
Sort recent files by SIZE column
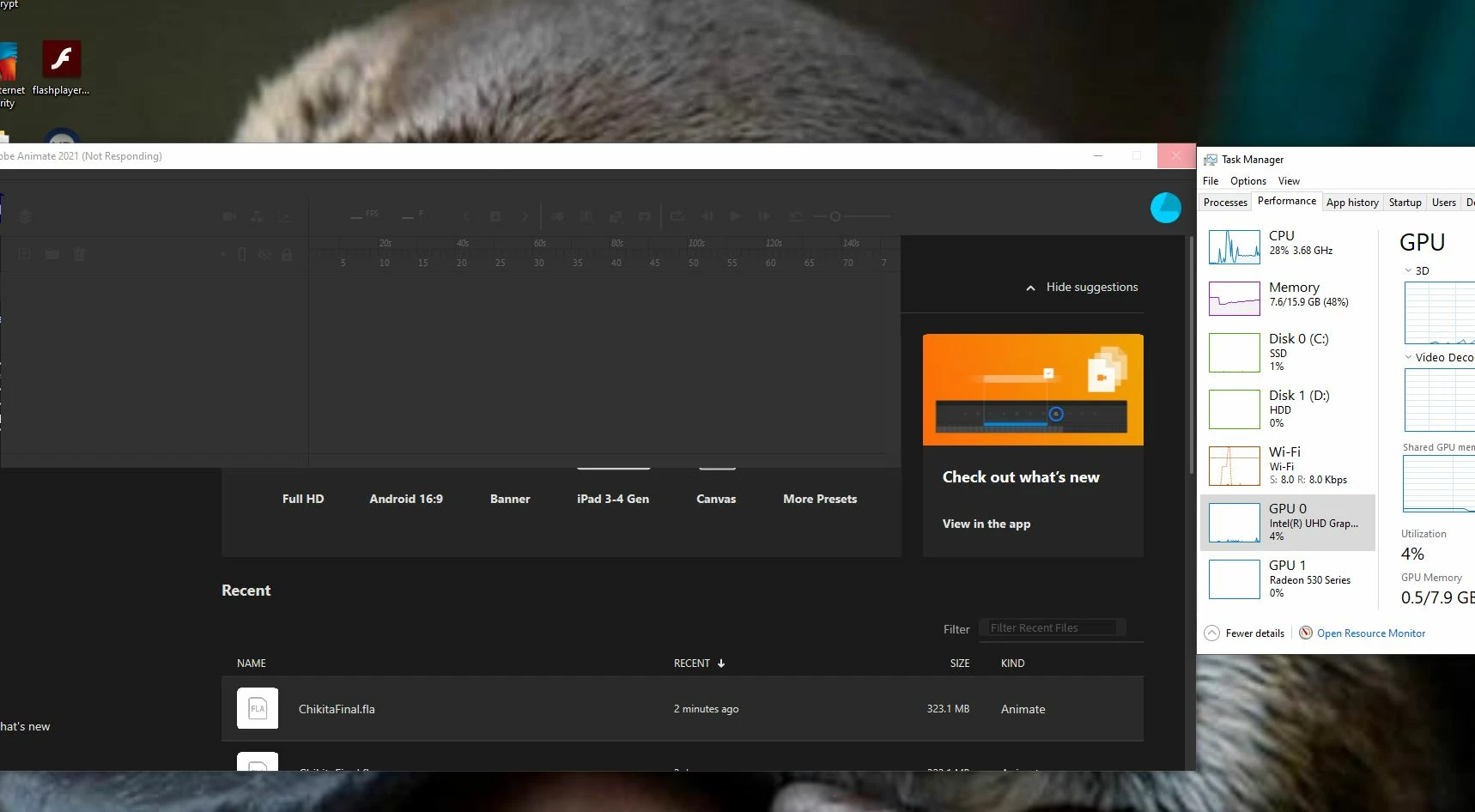point(960,664)
